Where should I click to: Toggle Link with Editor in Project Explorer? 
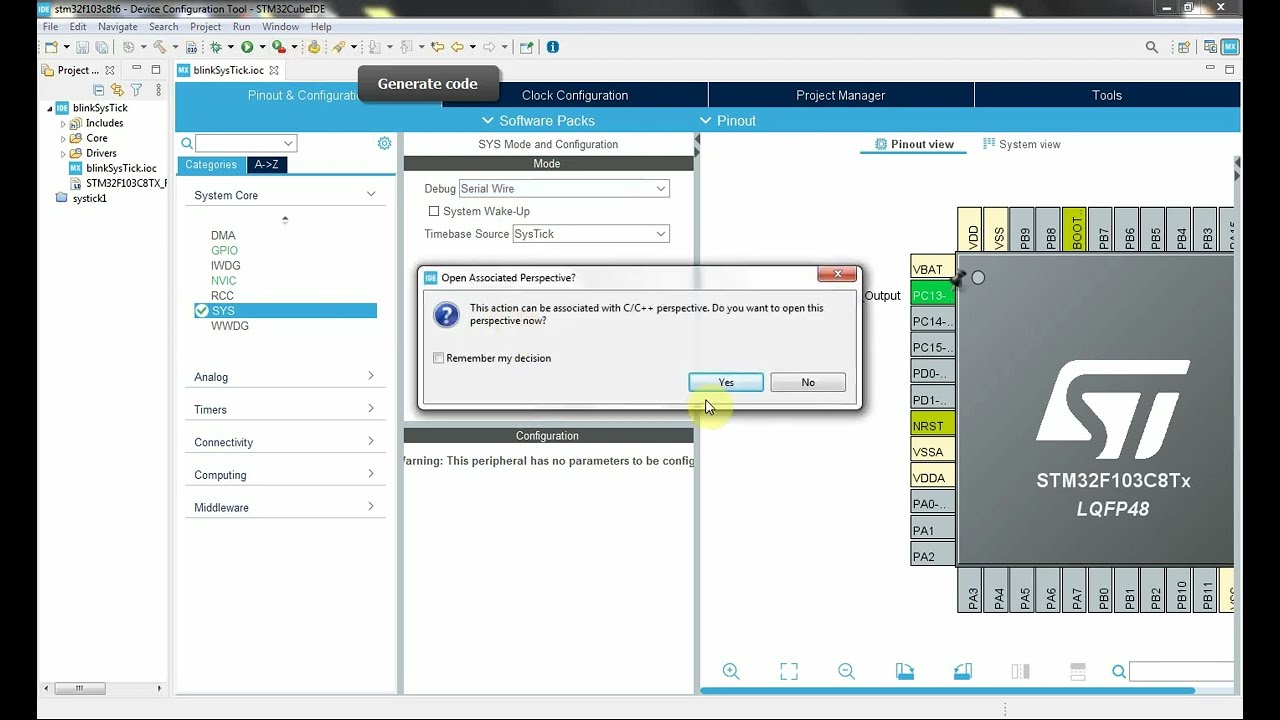[x=117, y=90]
